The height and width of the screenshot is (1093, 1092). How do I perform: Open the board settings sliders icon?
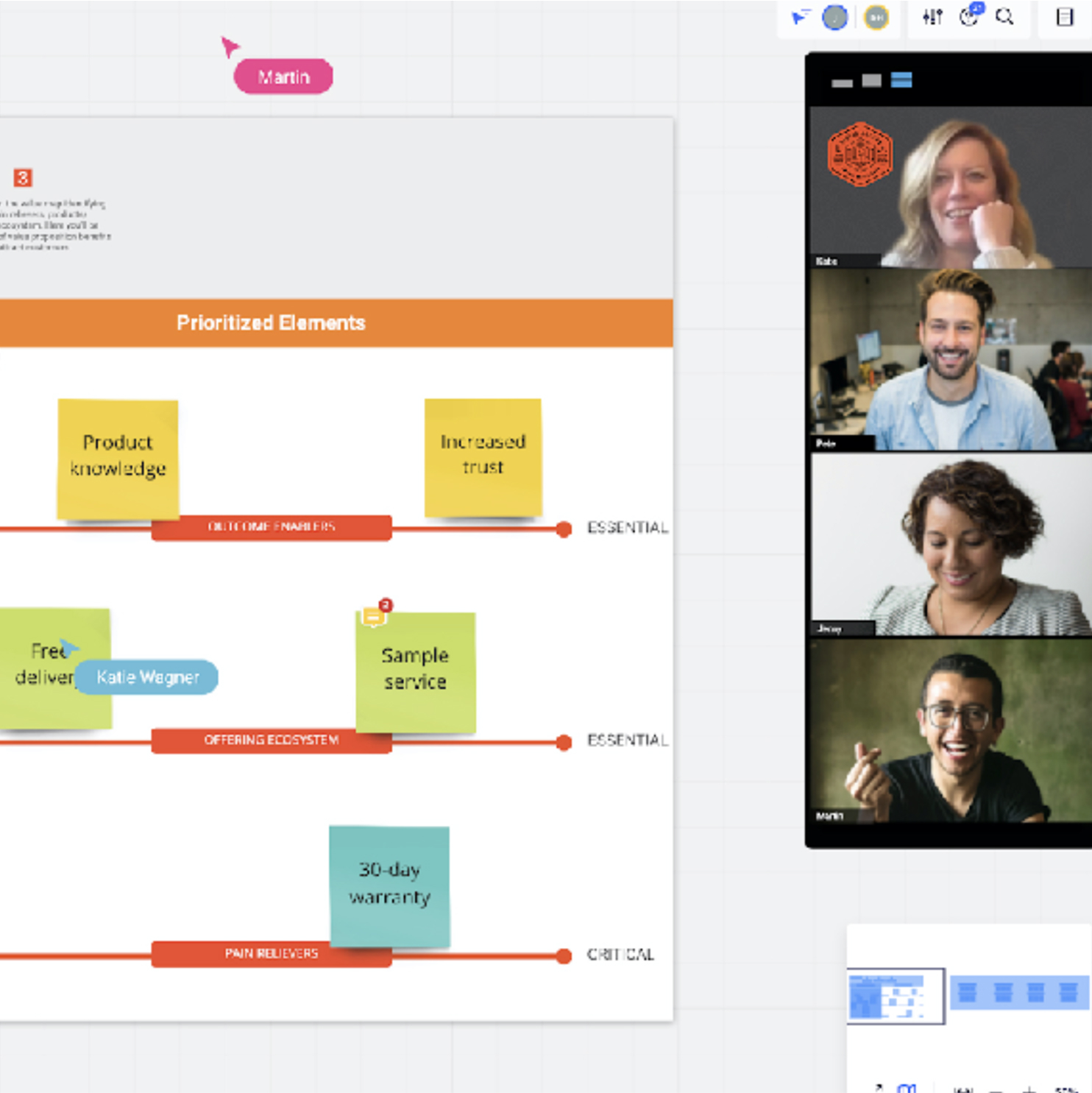click(x=932, y=16)
